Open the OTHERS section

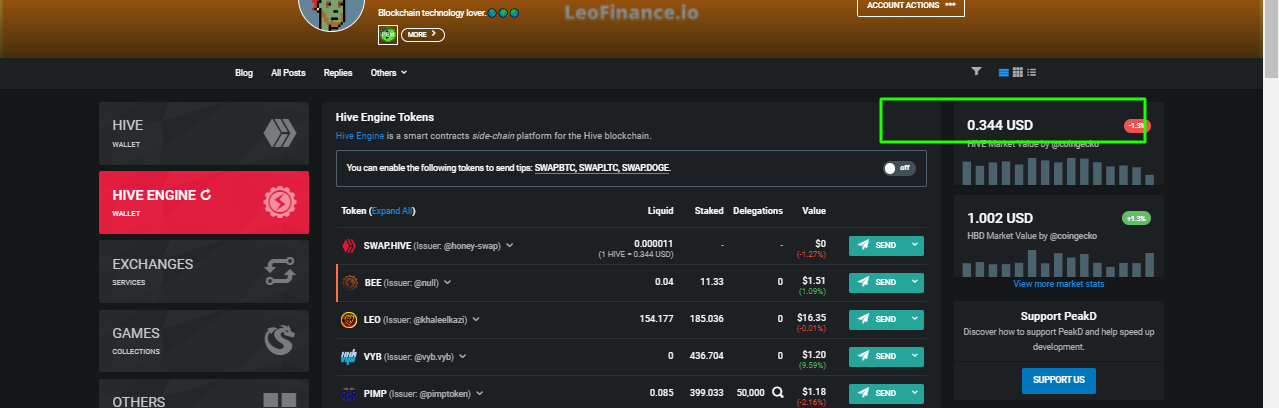tap(204, 394)
